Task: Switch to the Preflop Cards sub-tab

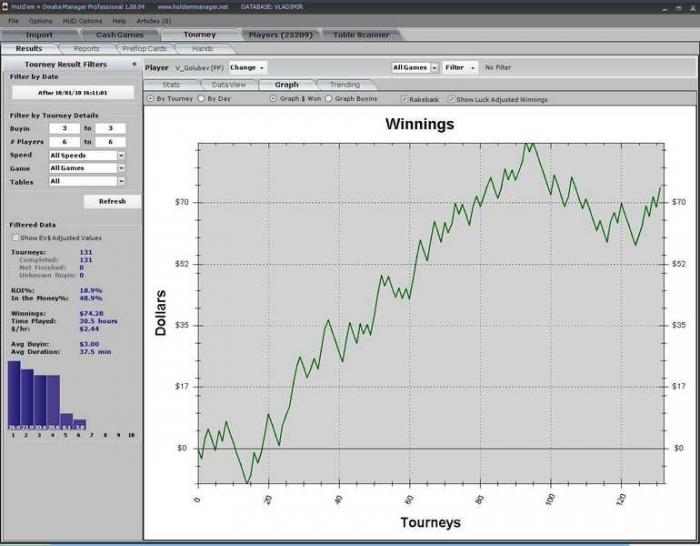Action: click(144, 49)
